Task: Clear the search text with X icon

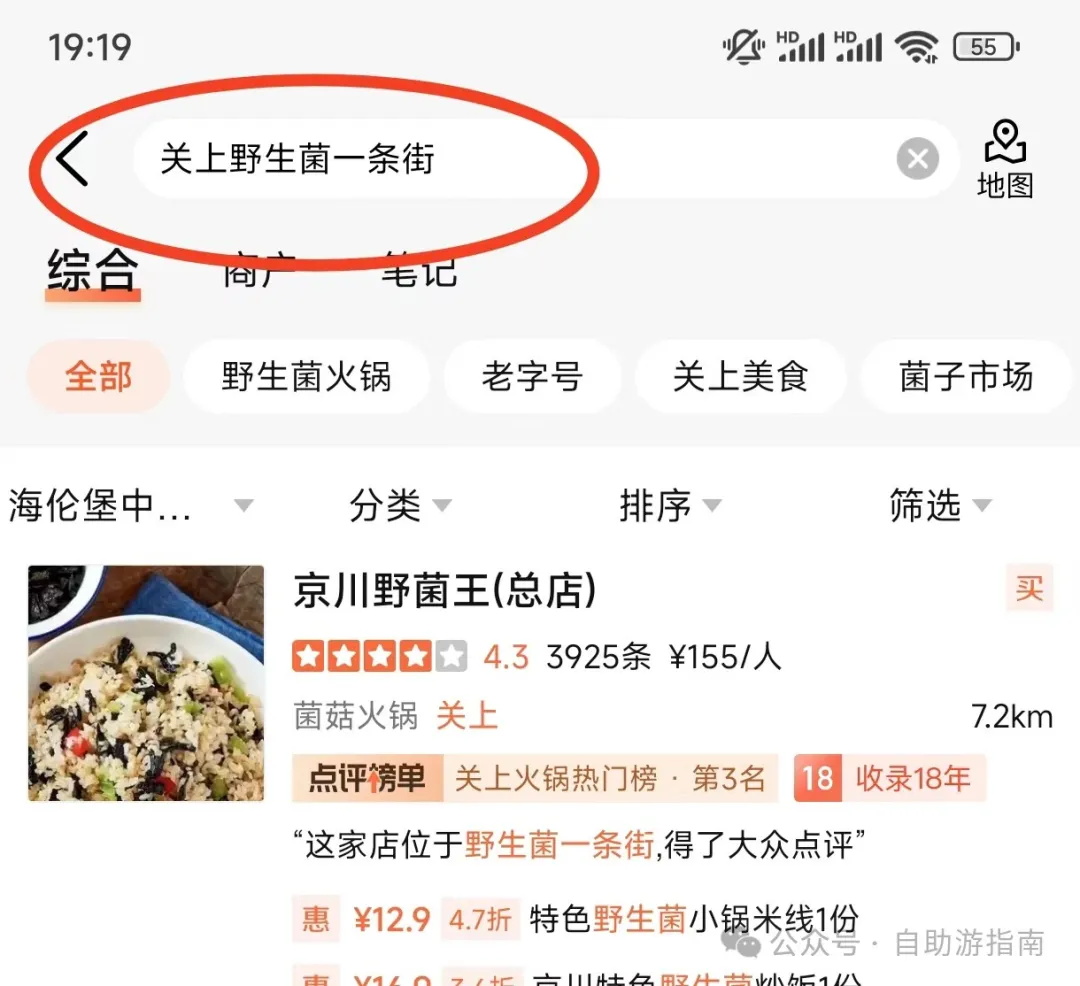Action: 917,158
